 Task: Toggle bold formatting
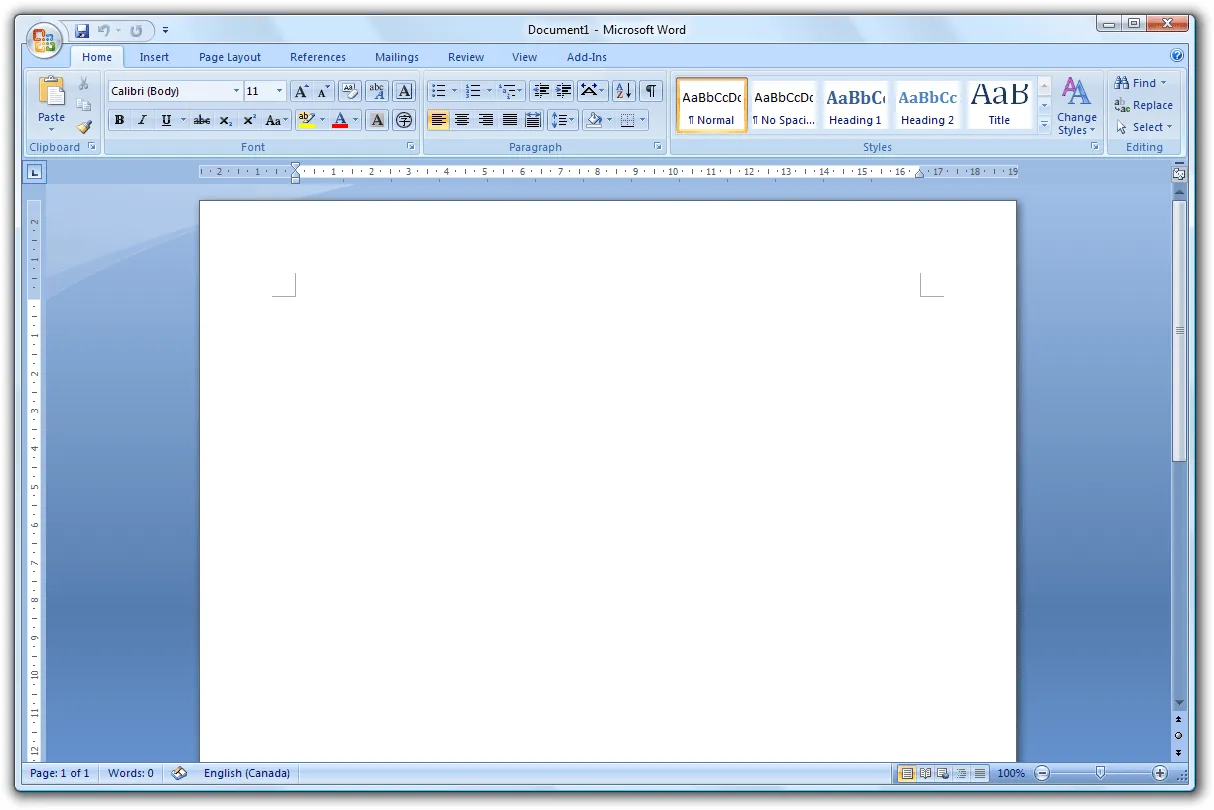[119, 120]
